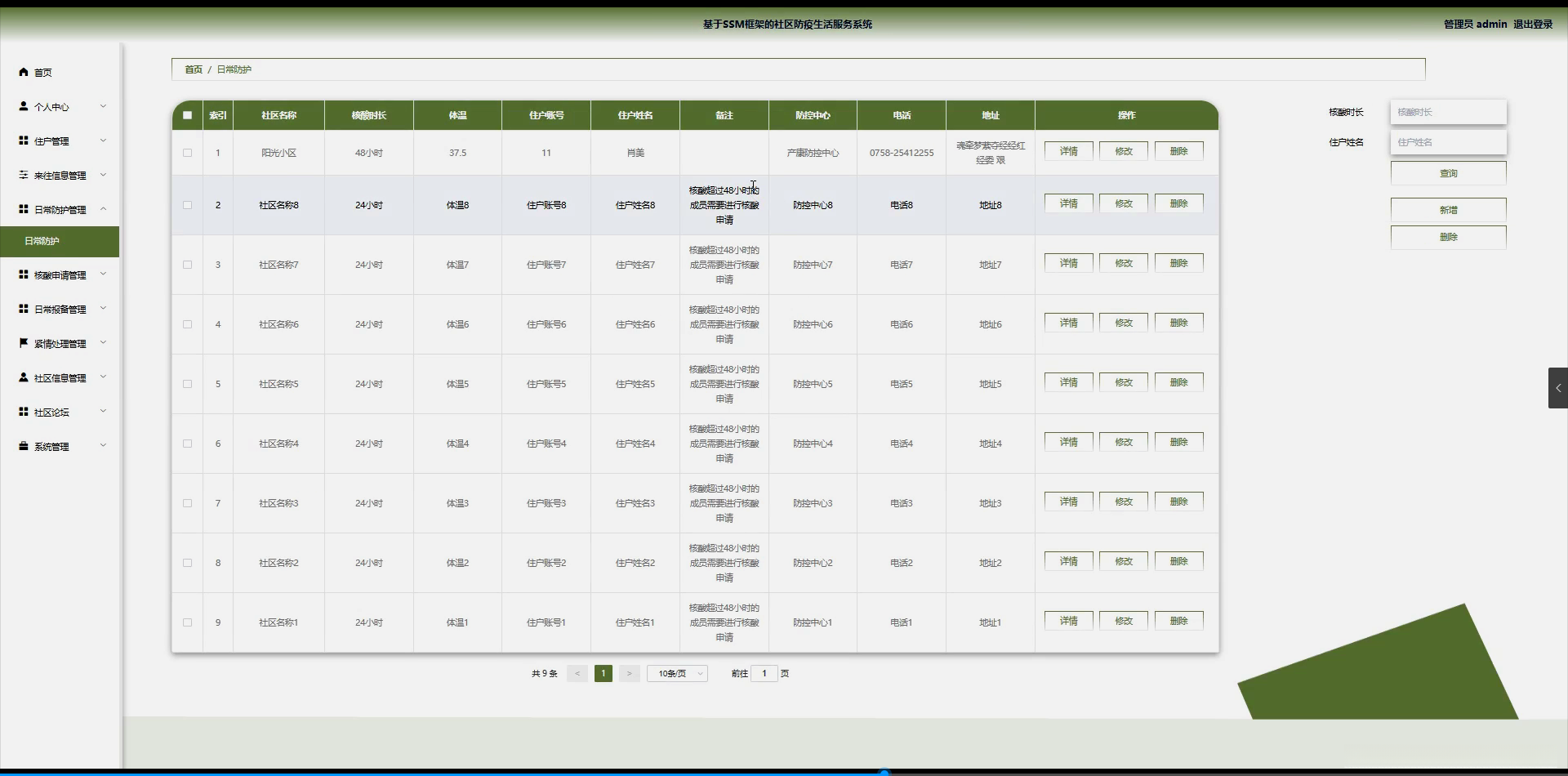Delete row 社区名称4 with 删除

click(1179, 442)
